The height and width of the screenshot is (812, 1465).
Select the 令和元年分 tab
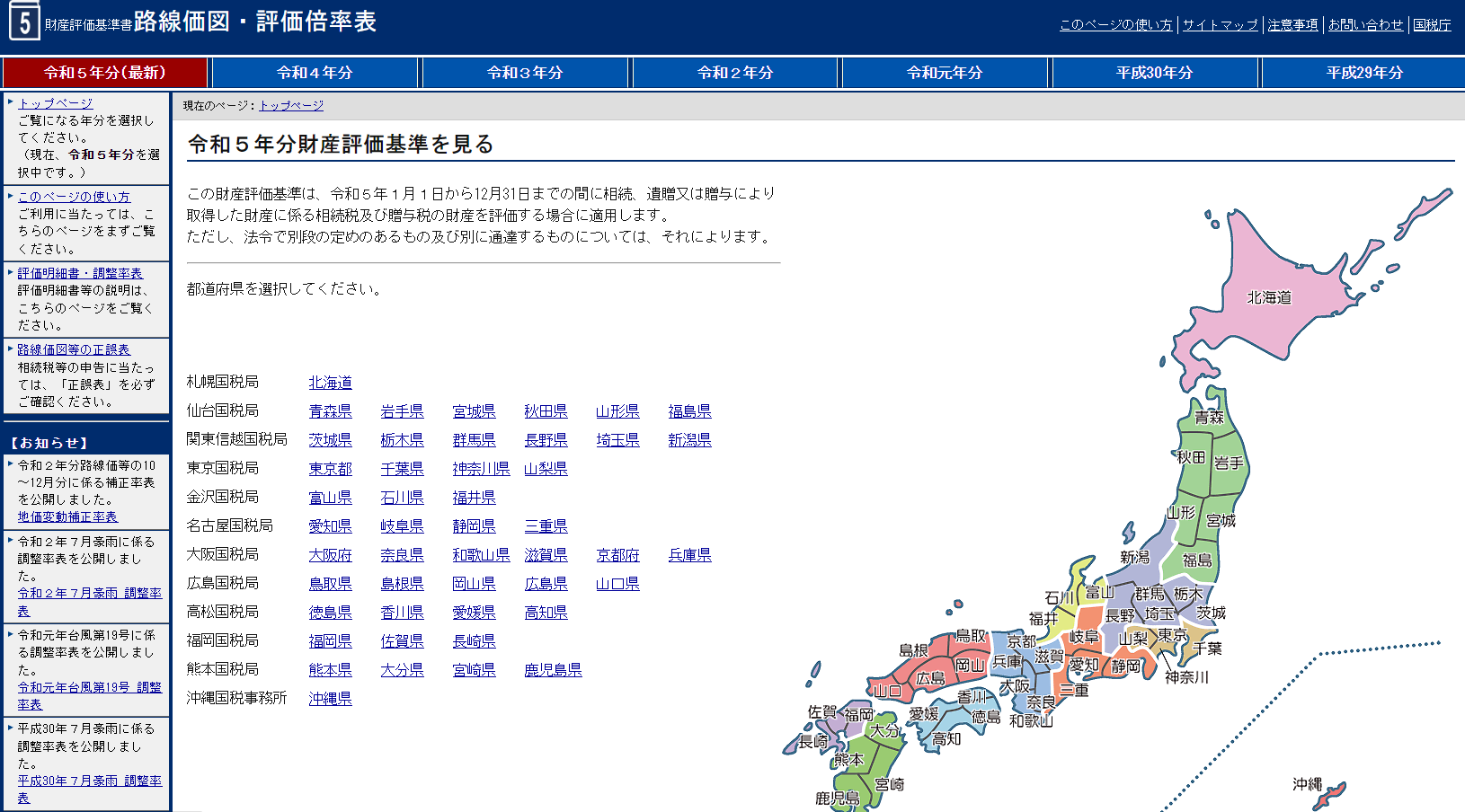pyautogui.click(x=945, y=73)
